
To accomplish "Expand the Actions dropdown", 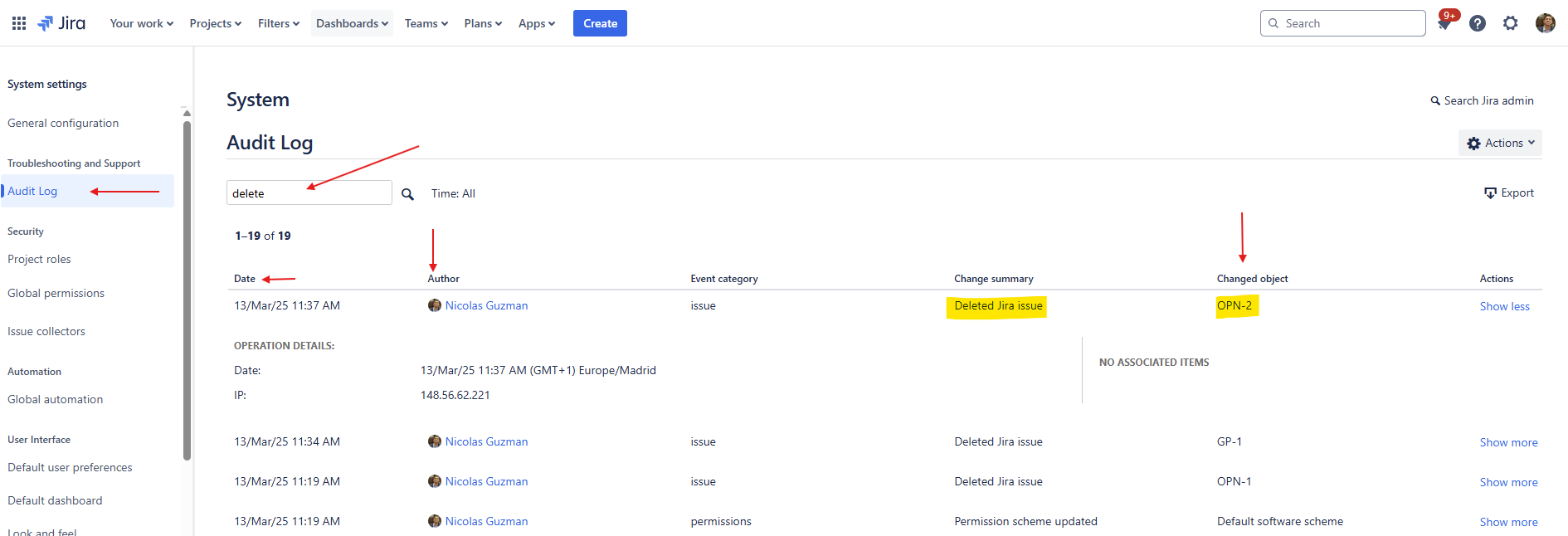I will (x=1500, y=143).
